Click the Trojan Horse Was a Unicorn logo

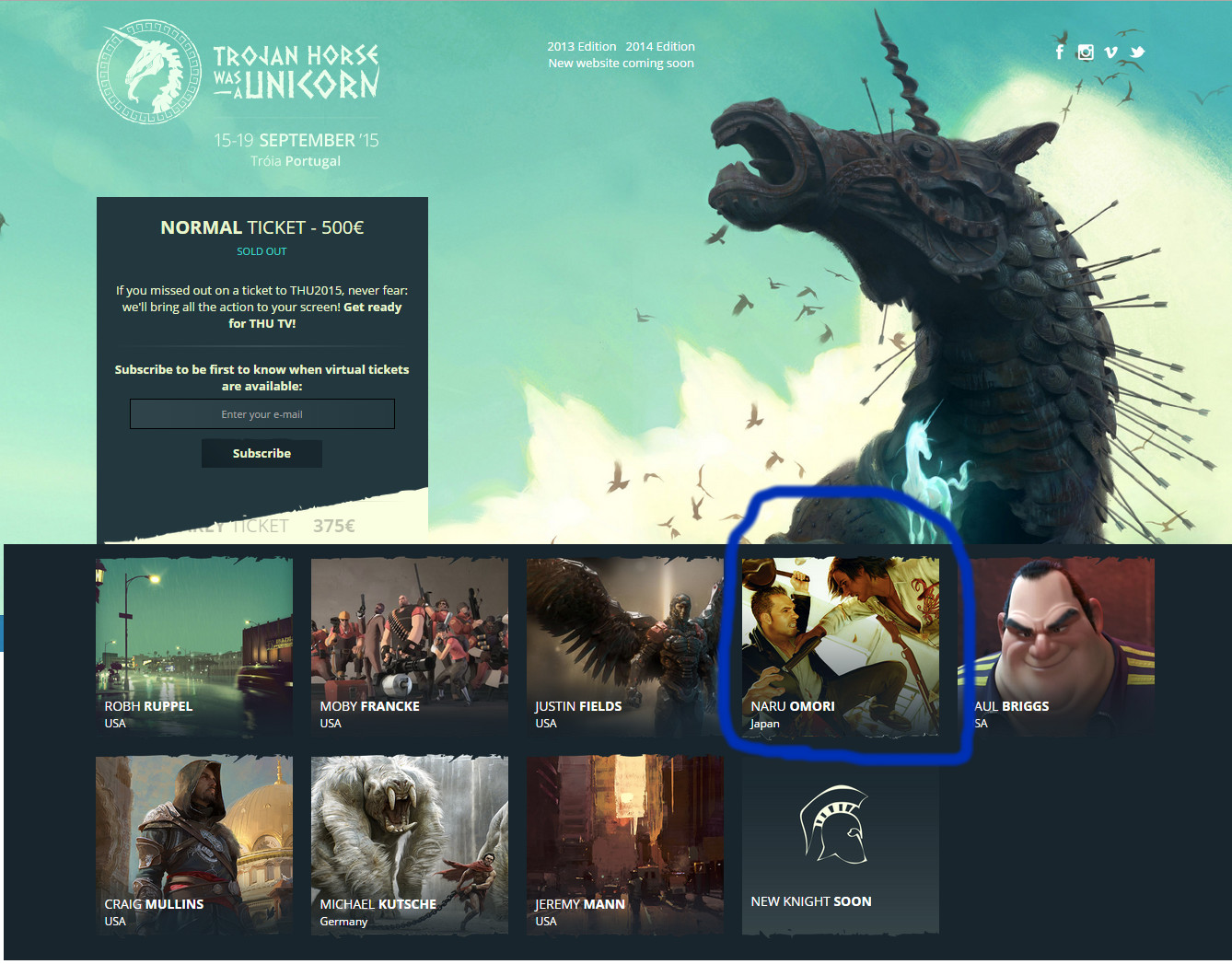238,73
